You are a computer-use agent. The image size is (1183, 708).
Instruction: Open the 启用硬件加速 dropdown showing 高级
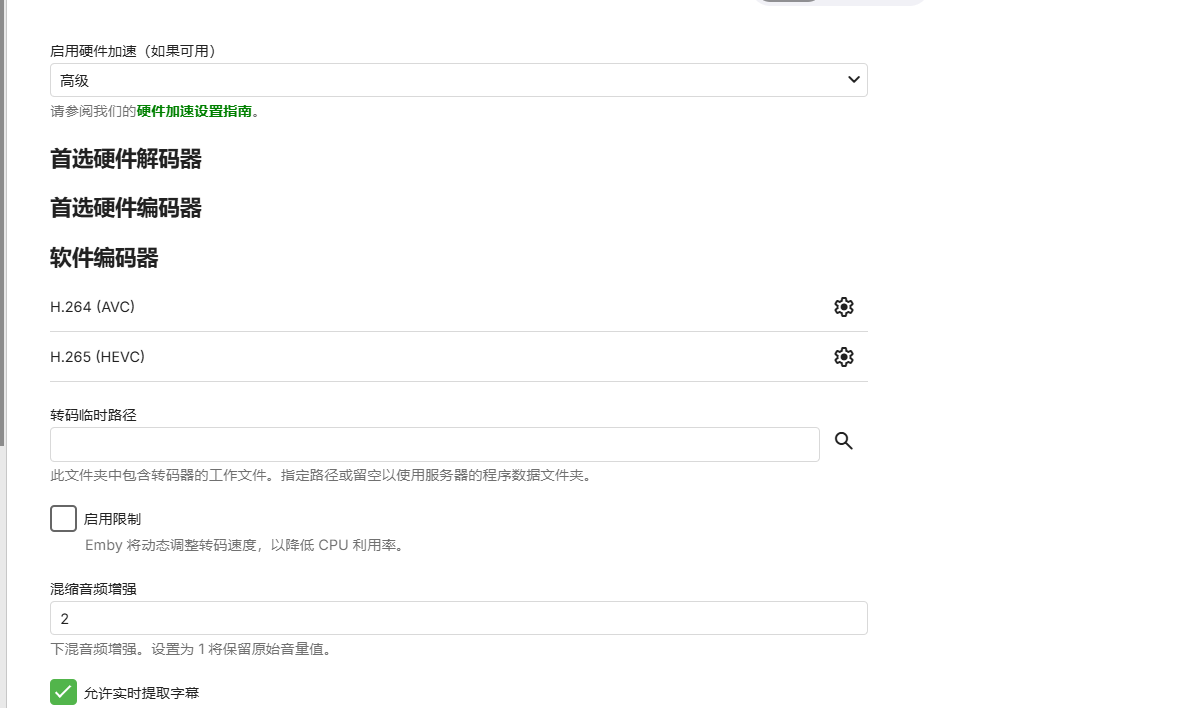click(x=458, y=80)
